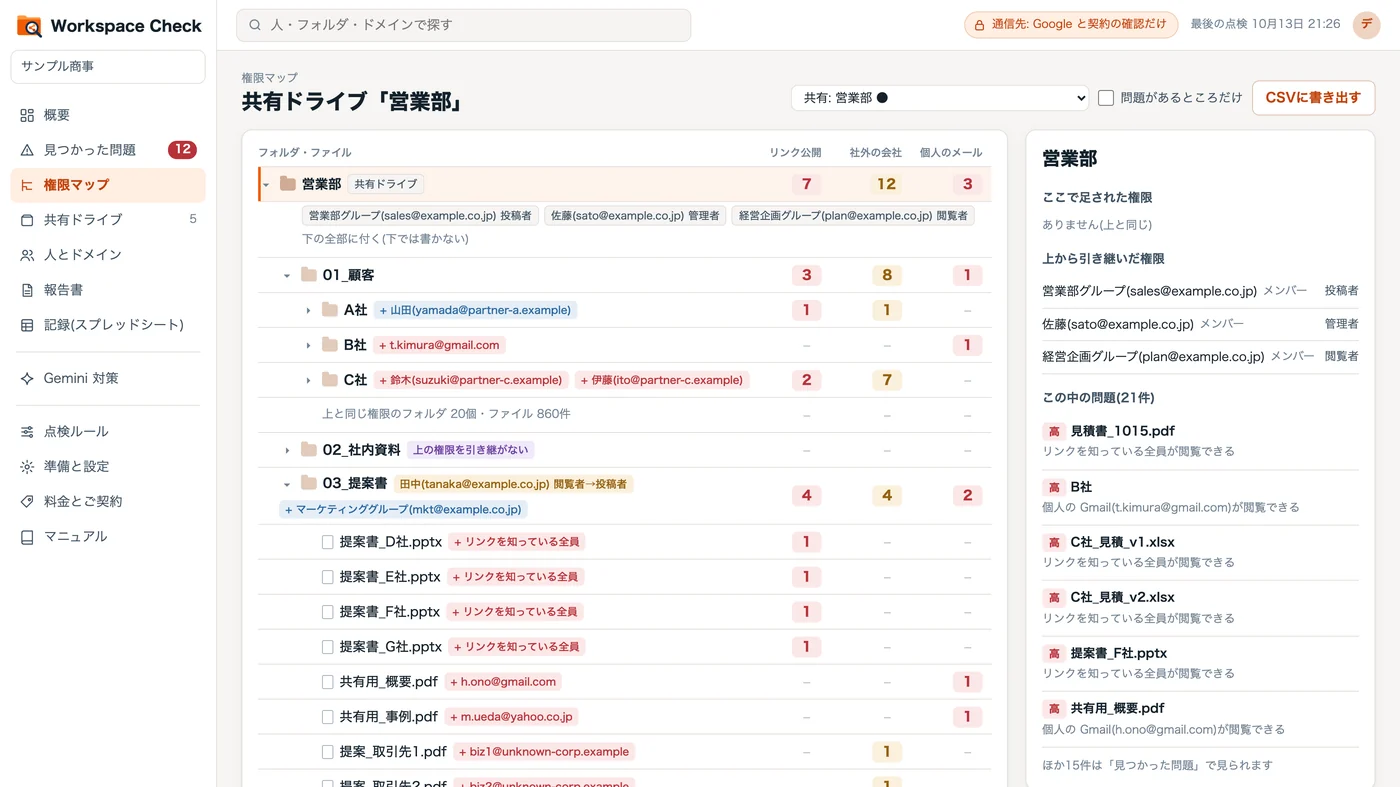The height and width of the screenshot is (787, 1400).
Task: Click the CSVに書き出す button
Action: pyautogui.click(x=1313, y=98)
